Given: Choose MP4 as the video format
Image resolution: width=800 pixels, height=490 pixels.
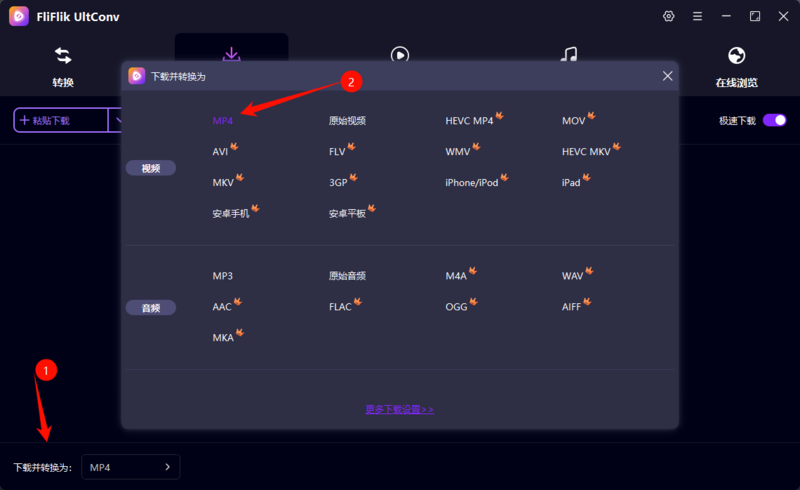Looking at the screenshot, I should [x=222, y=121].
